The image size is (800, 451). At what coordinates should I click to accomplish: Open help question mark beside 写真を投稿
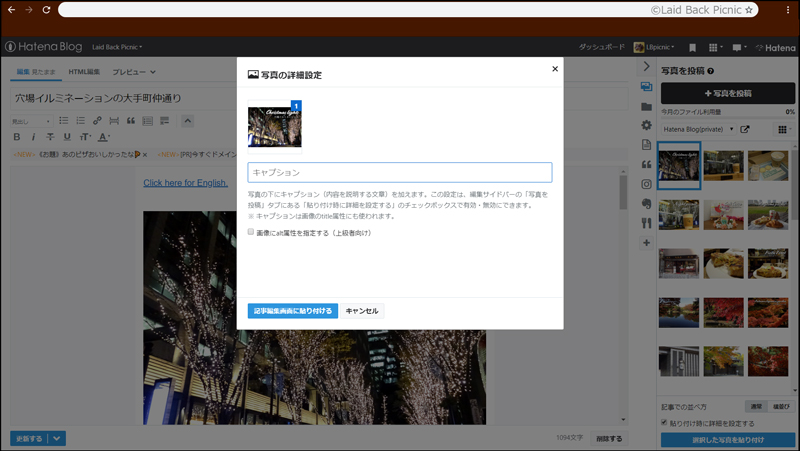[711, 71]
